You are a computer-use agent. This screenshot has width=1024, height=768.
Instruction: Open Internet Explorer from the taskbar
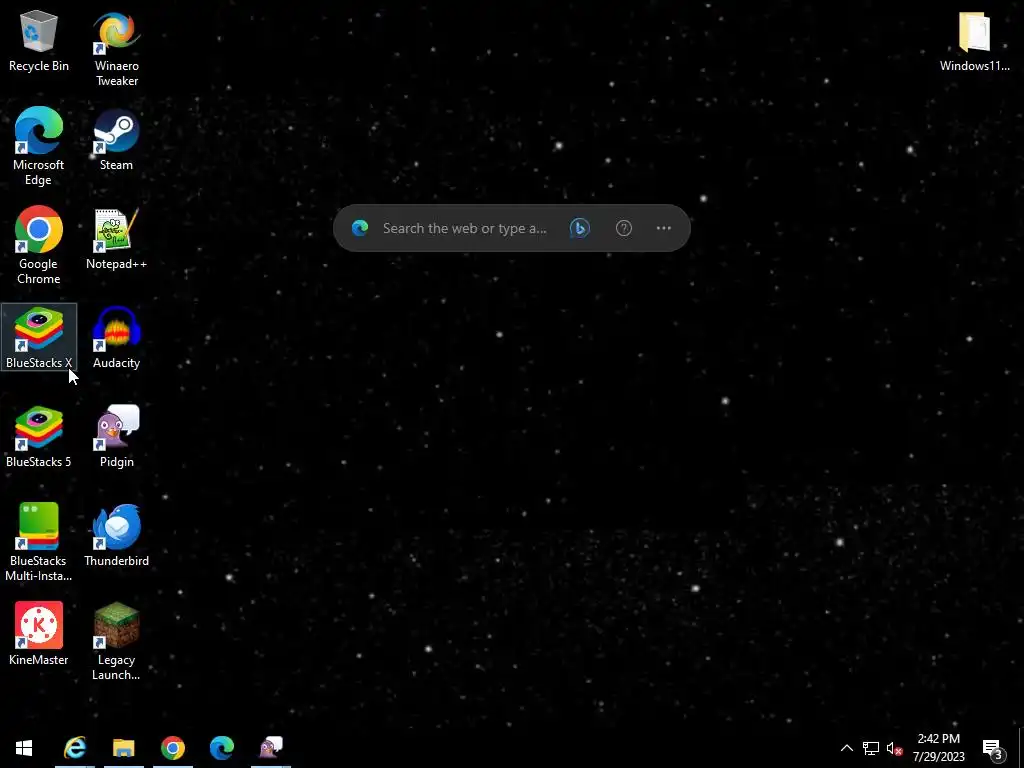coord(75,747)
